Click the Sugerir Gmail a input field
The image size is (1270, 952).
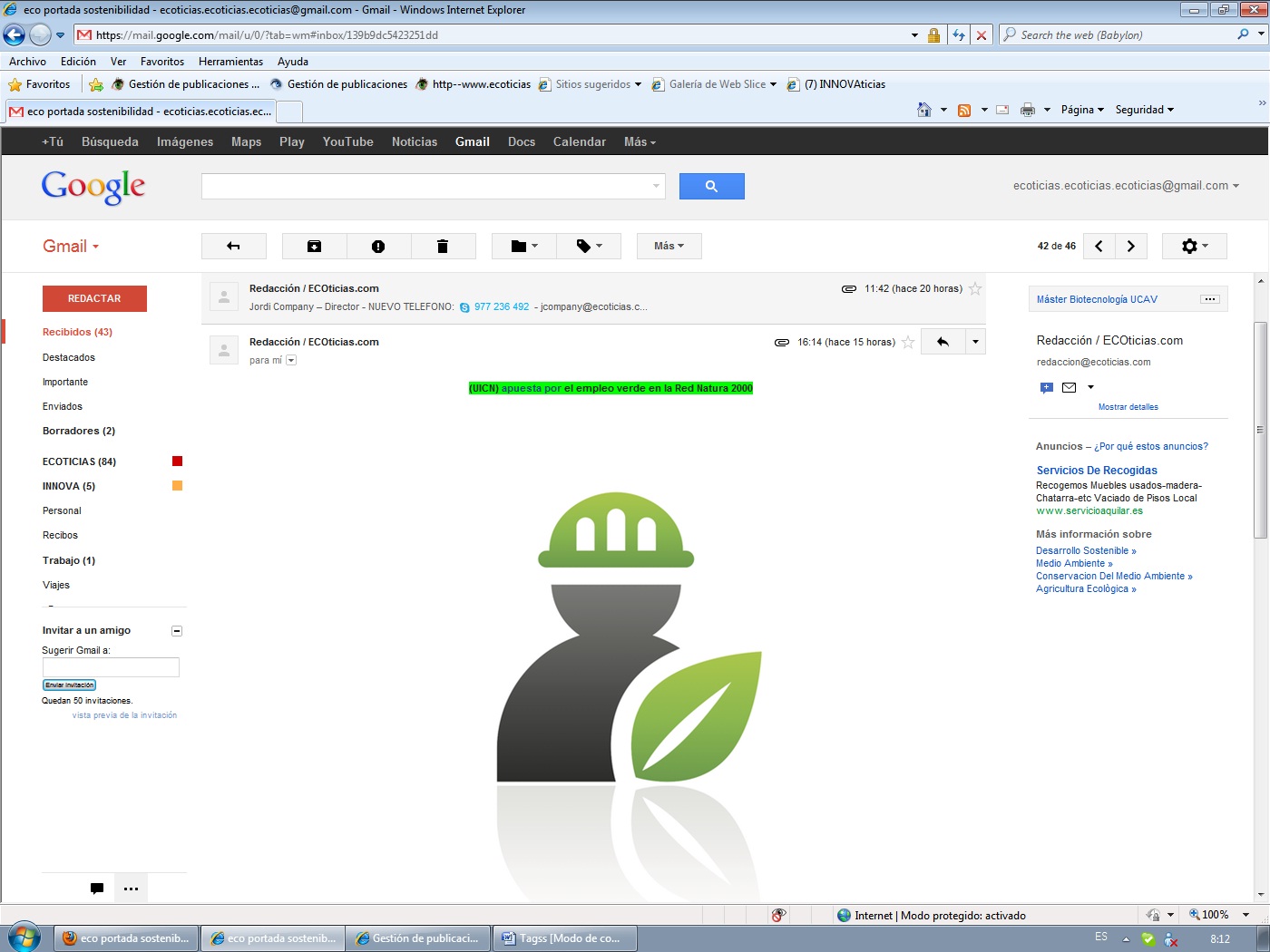pyautogui.click(x=111, y=667)
